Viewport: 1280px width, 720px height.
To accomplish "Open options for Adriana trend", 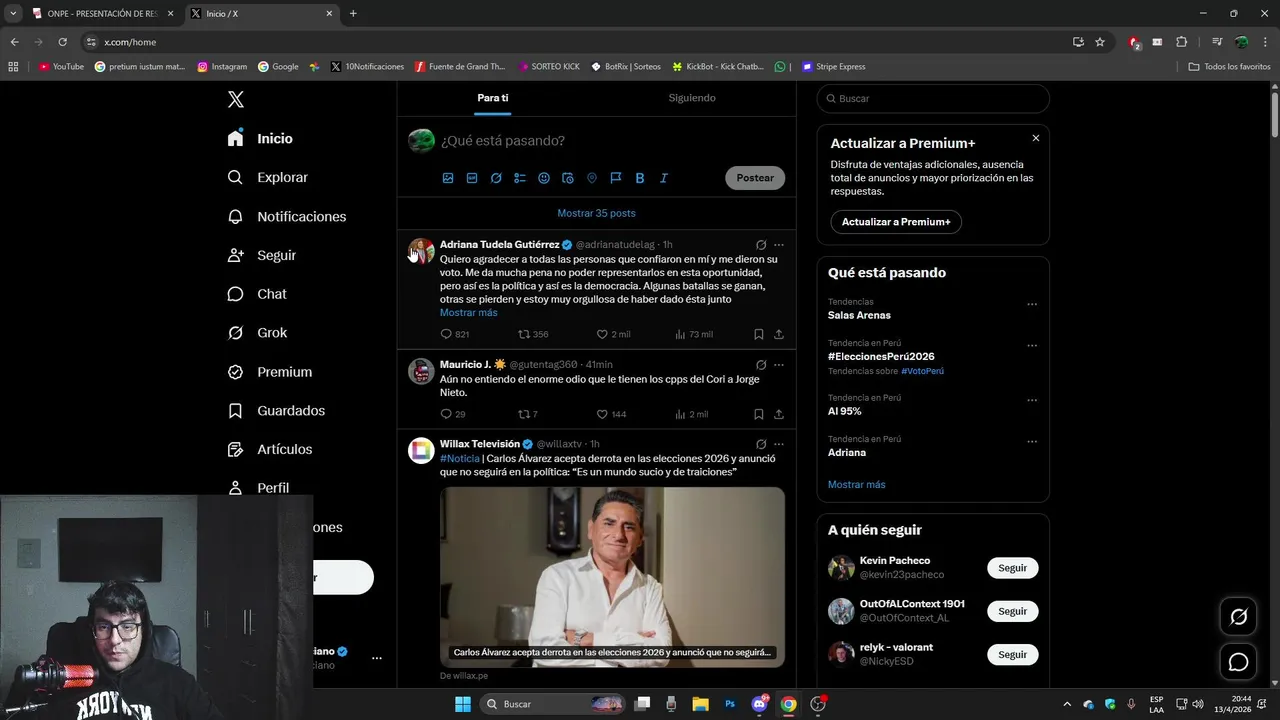I will [1032, 441].
